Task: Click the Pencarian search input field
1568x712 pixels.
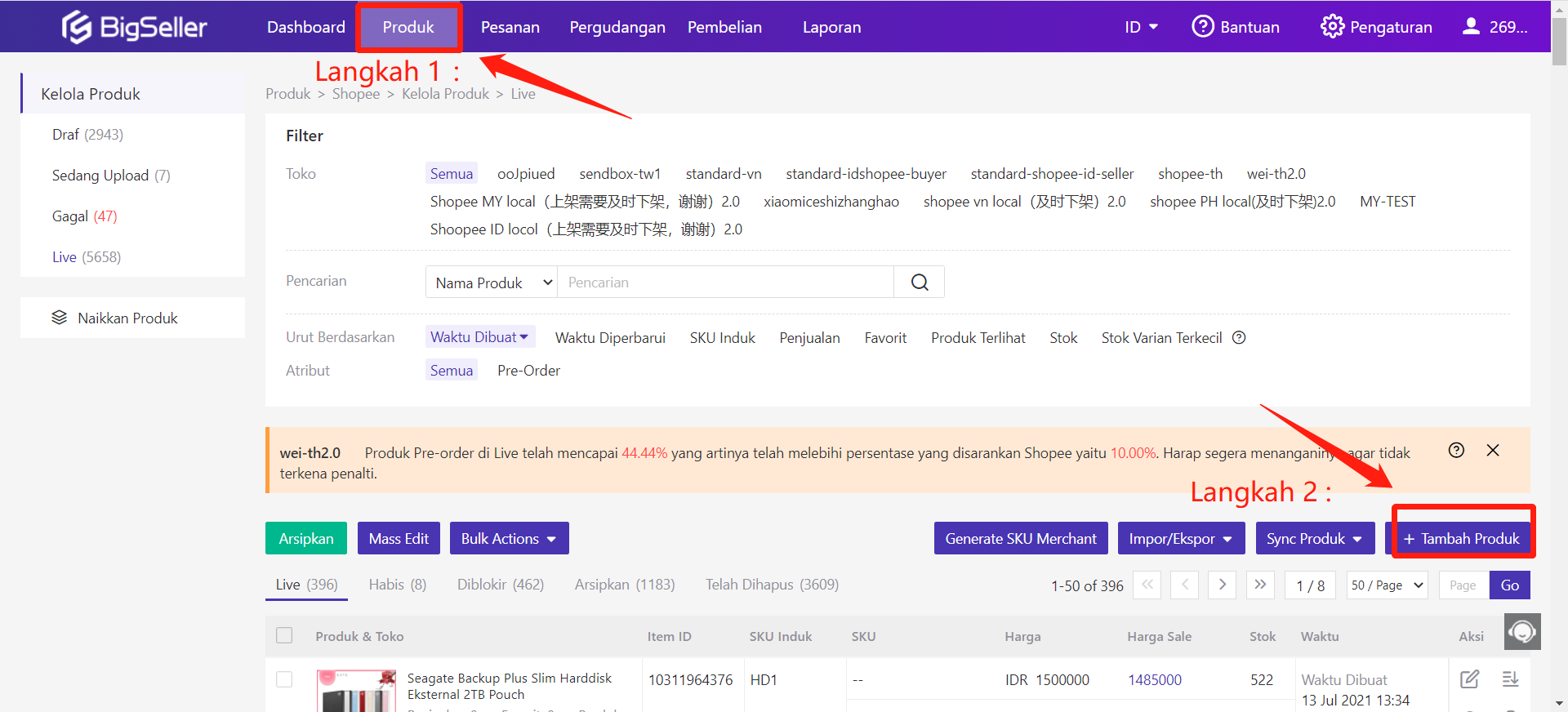Action: (724, 283)
